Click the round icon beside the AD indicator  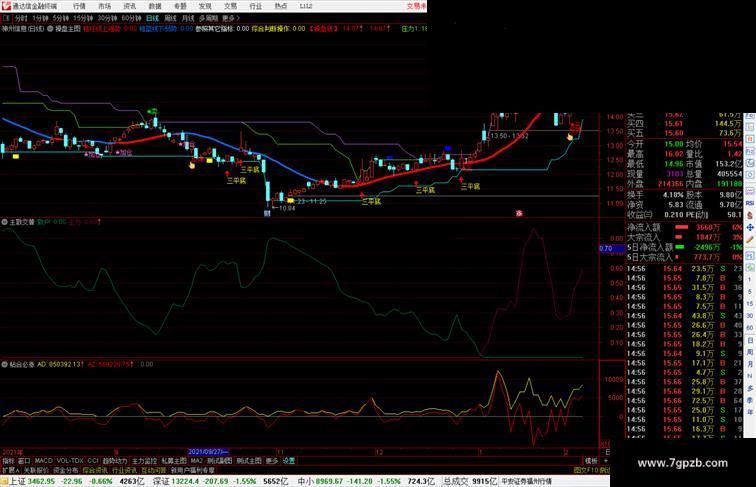tap(5, 365)
